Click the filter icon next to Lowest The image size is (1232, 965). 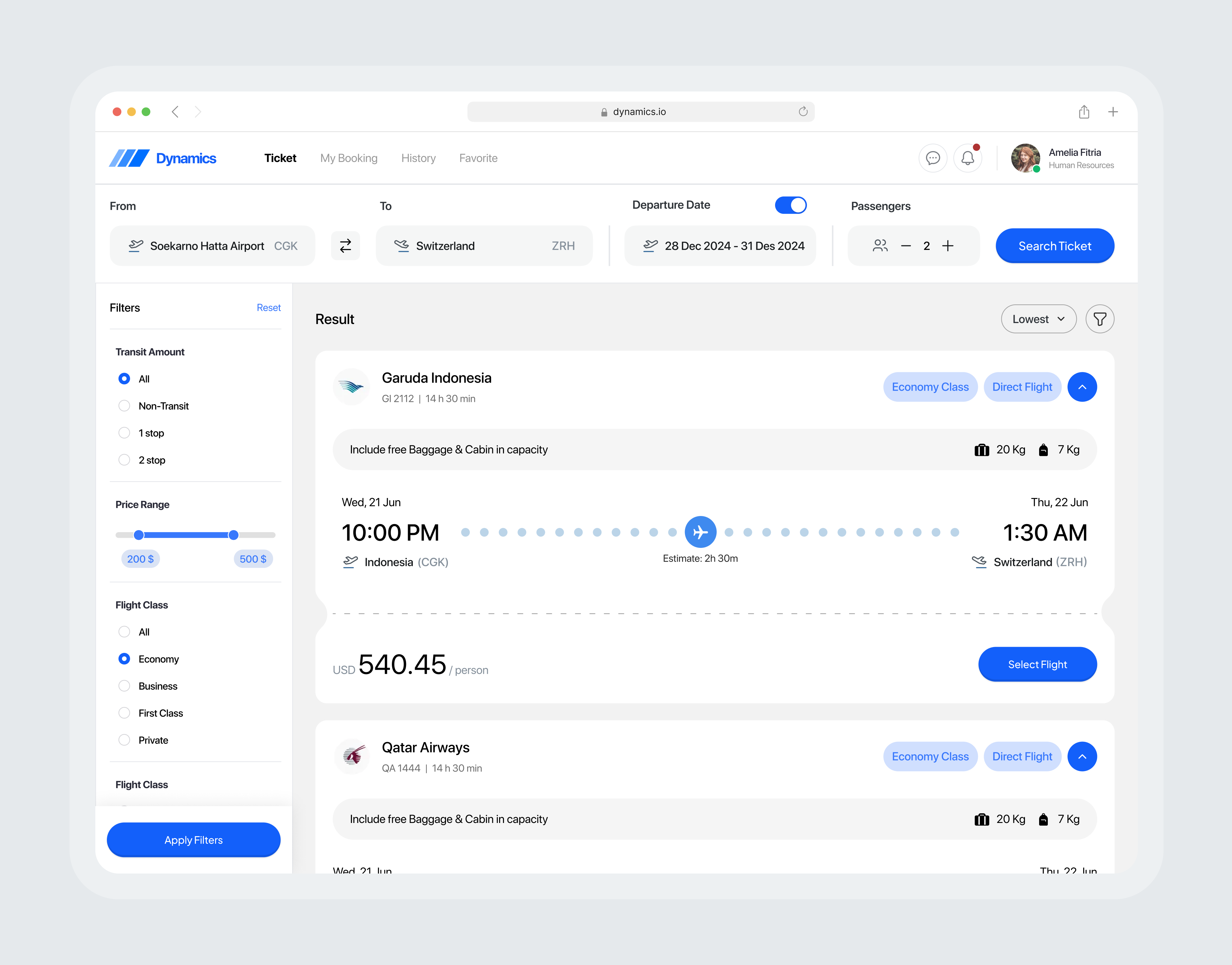point(1099,319)
